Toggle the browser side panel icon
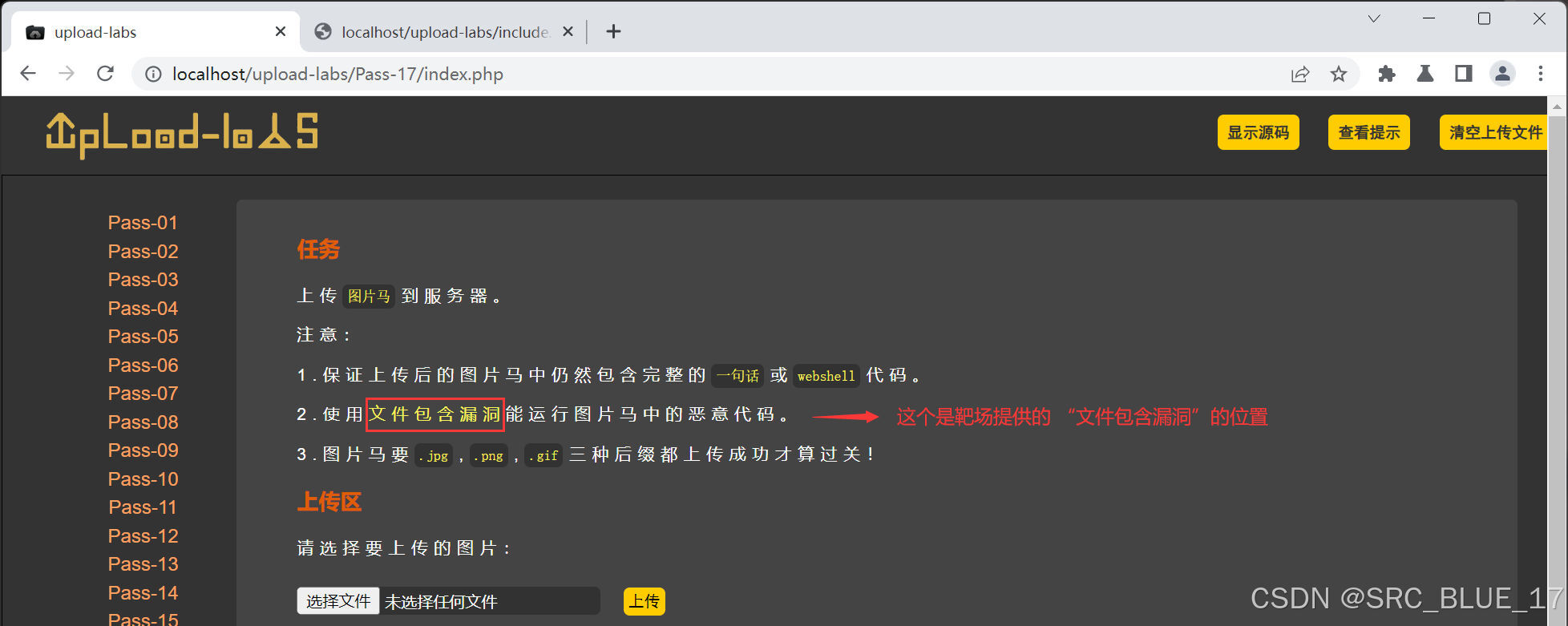The height and width of the screenshot is (626, 1568). point(1464,75)
